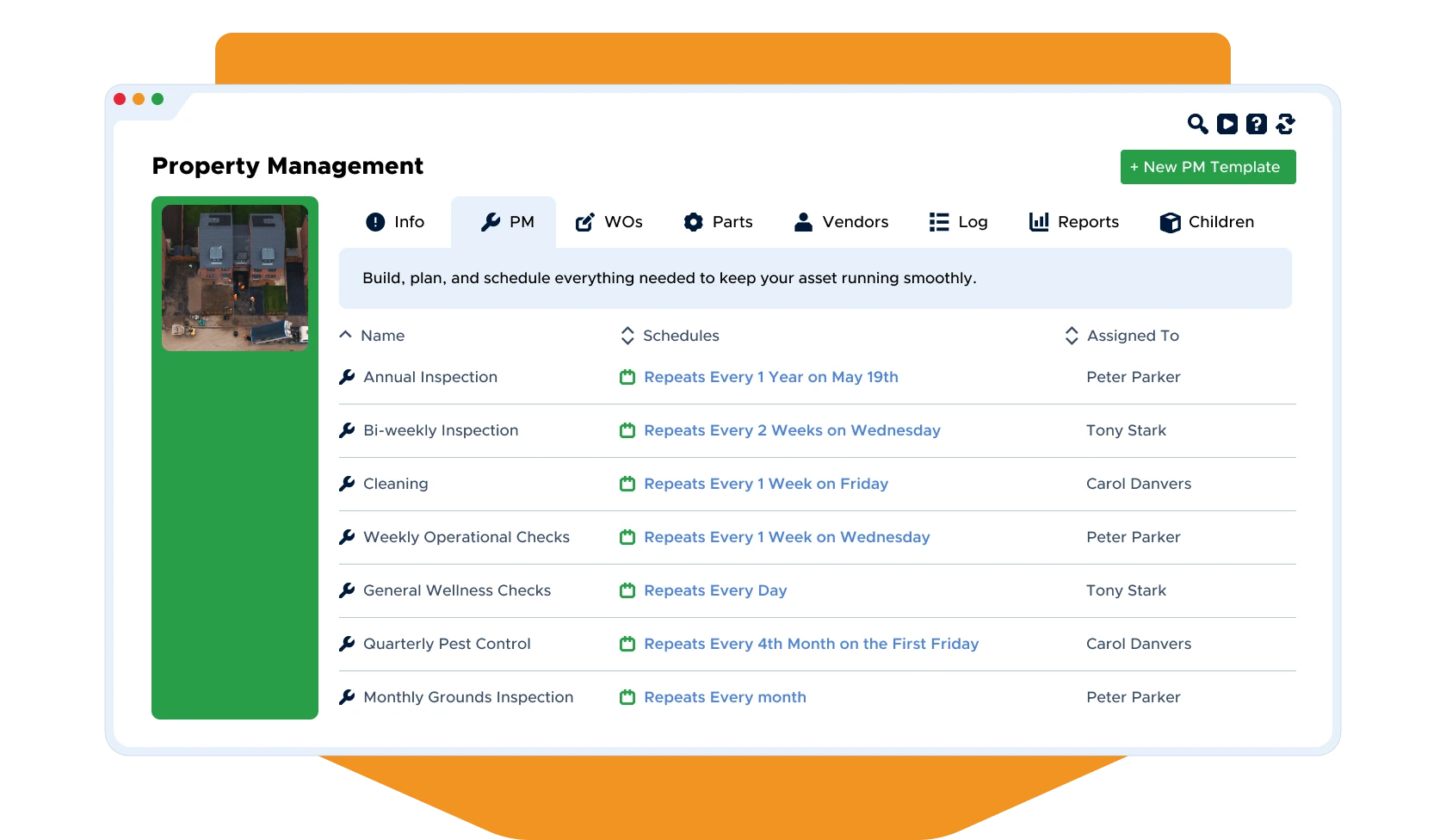Open the Parts tab
The width and height of the screenshot is (1446, 840).
coord(718,222)
